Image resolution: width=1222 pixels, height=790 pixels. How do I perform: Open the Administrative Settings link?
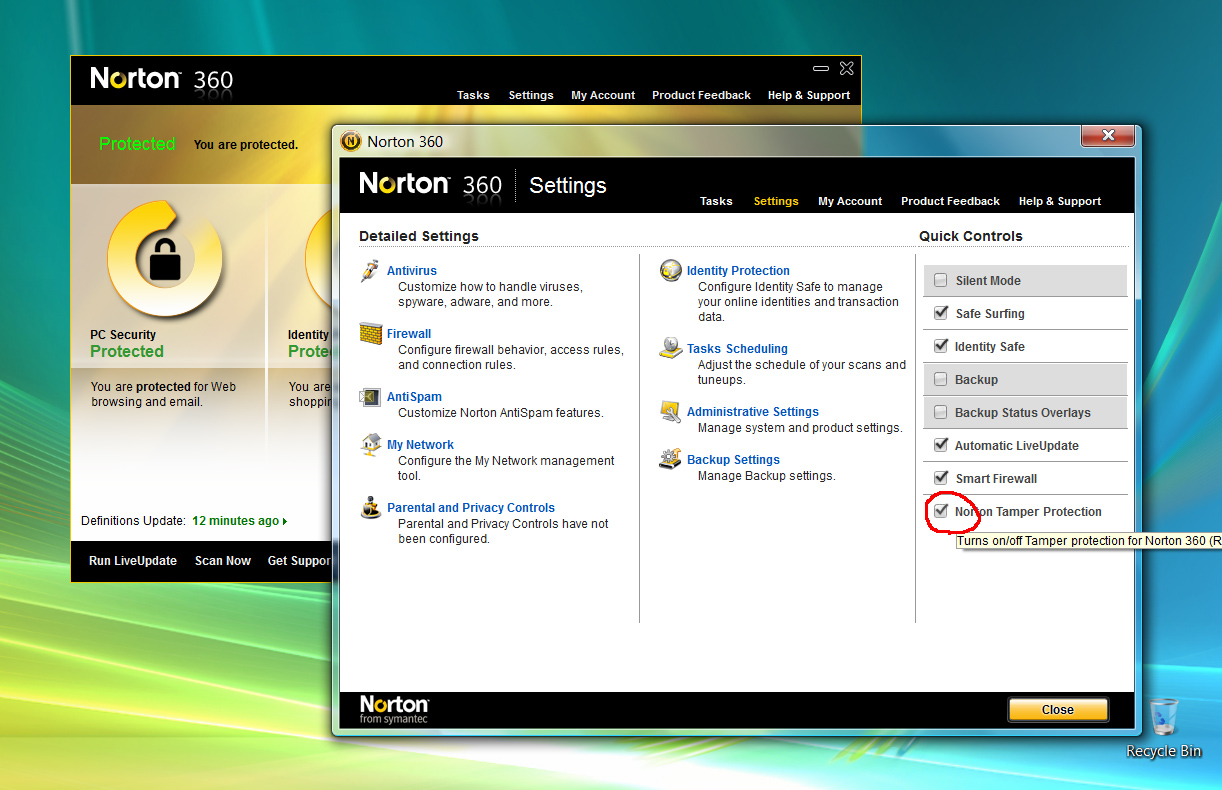point(753,412)
